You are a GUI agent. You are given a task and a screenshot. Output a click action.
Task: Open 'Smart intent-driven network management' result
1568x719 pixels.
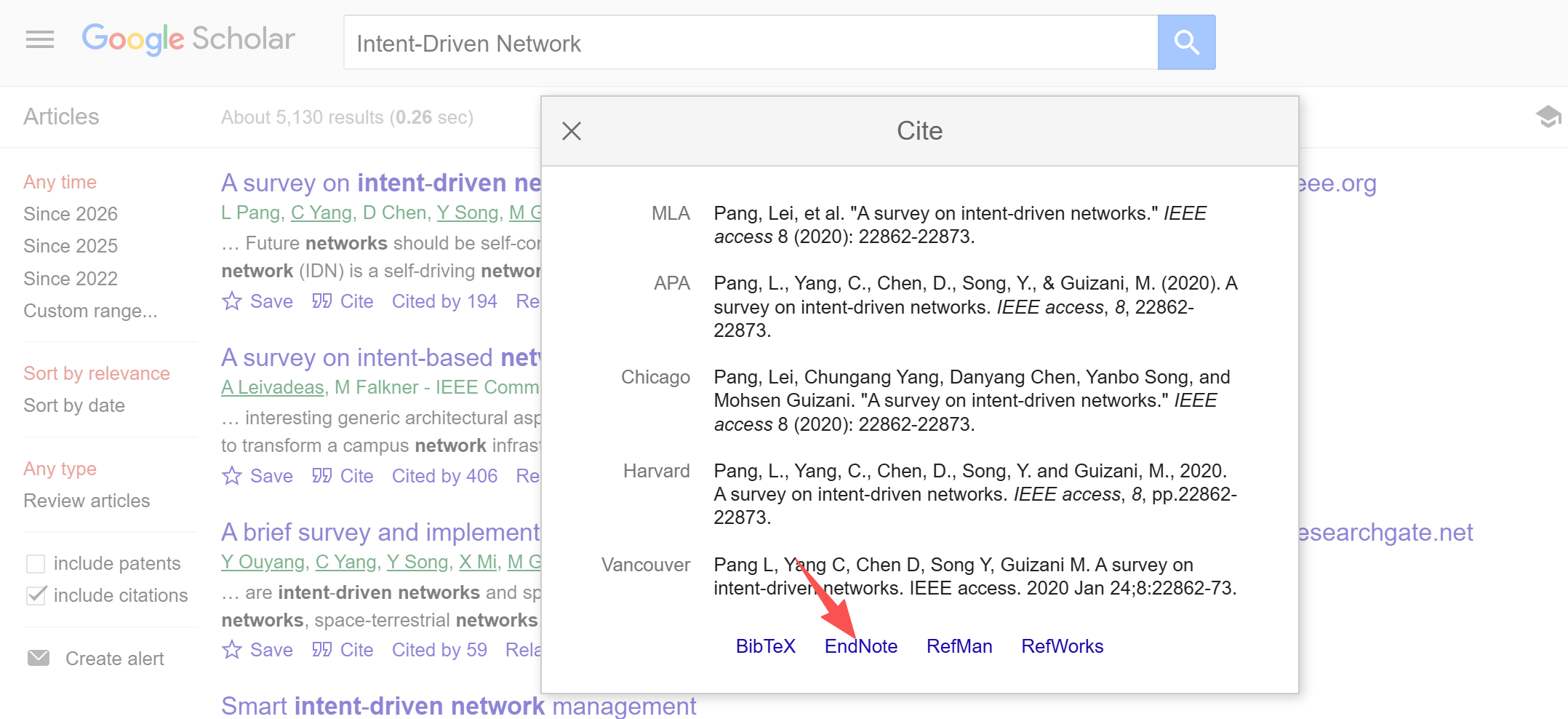click(458, 706)
